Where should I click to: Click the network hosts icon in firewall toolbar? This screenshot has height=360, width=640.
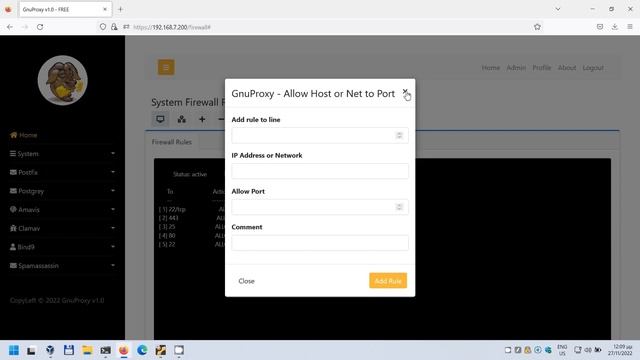[182, 119]
